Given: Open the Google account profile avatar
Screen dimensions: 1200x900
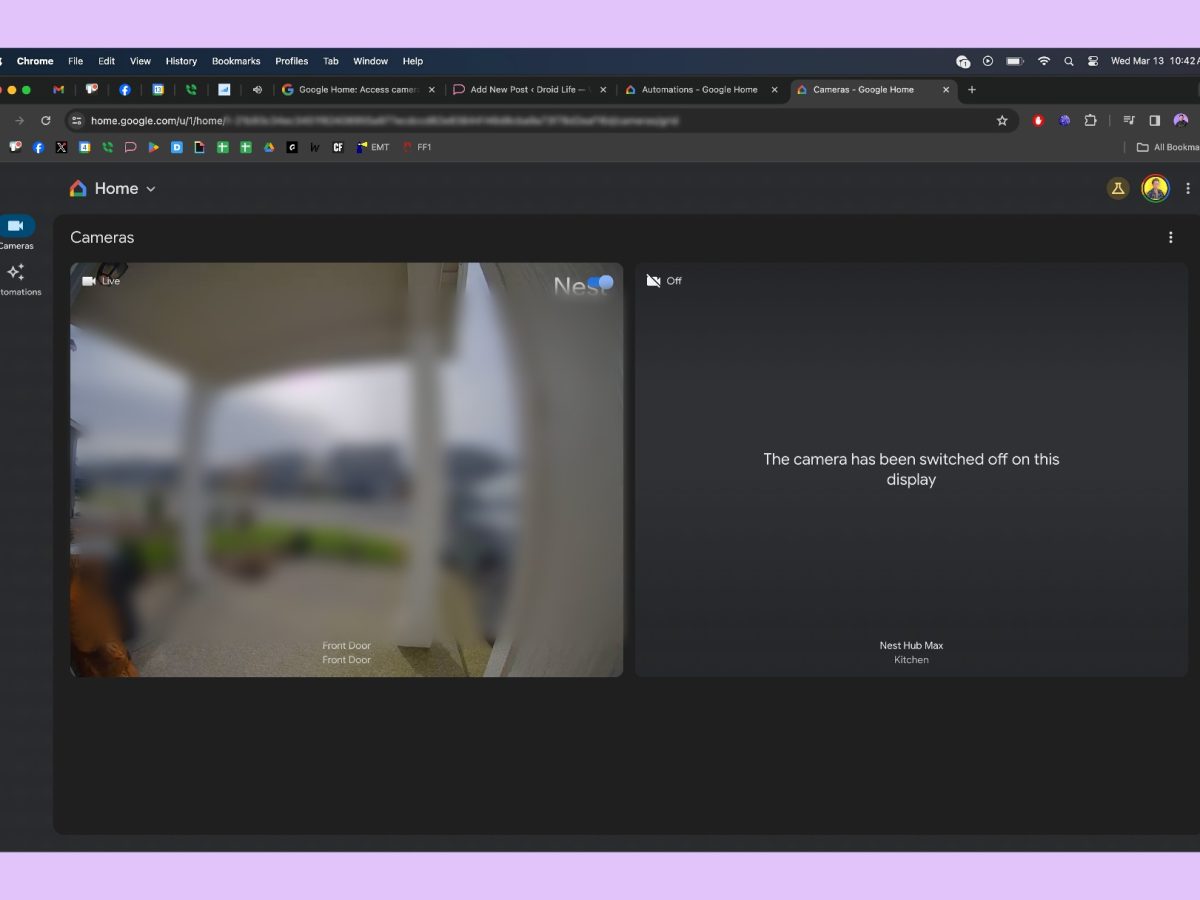Looking at the screenshot, I should 1155,188.
